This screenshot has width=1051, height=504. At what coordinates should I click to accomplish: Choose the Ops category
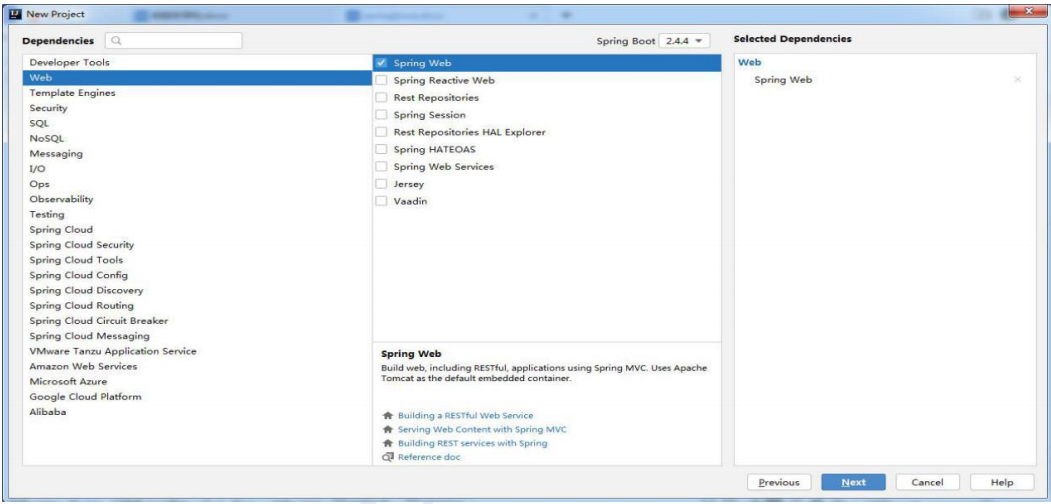point(197,184)
